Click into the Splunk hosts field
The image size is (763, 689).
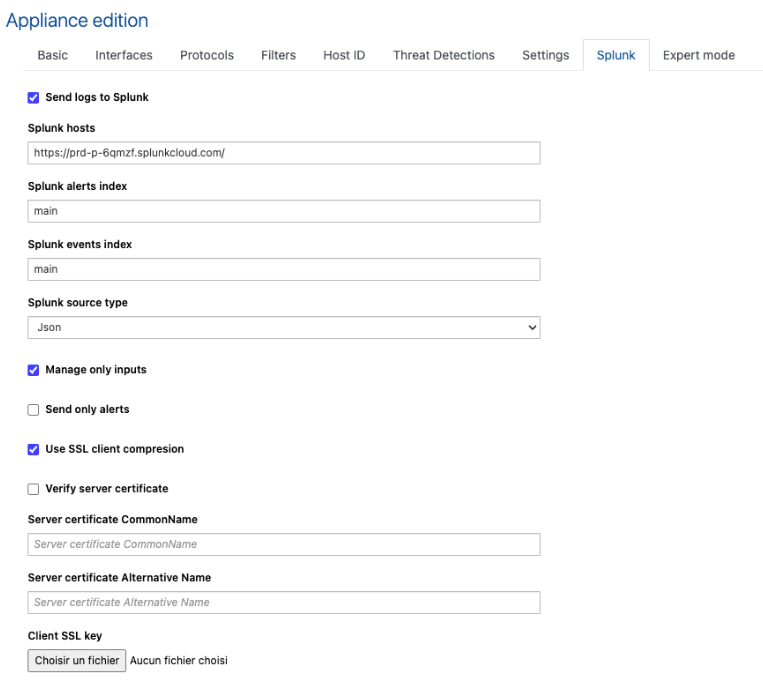284,153
